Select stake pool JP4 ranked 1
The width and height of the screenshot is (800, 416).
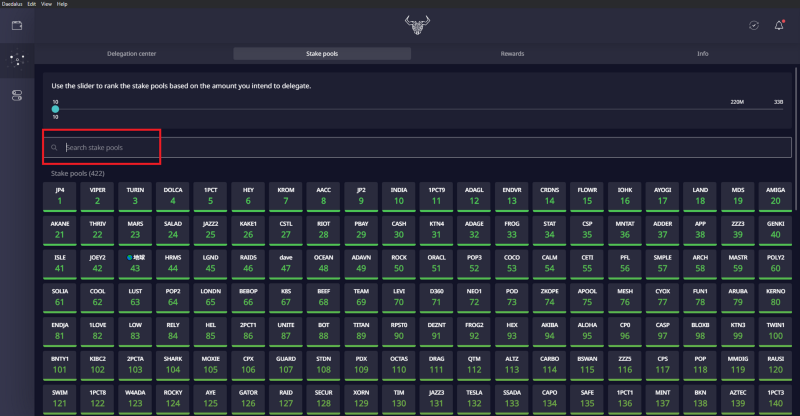(x=60, y=197)
